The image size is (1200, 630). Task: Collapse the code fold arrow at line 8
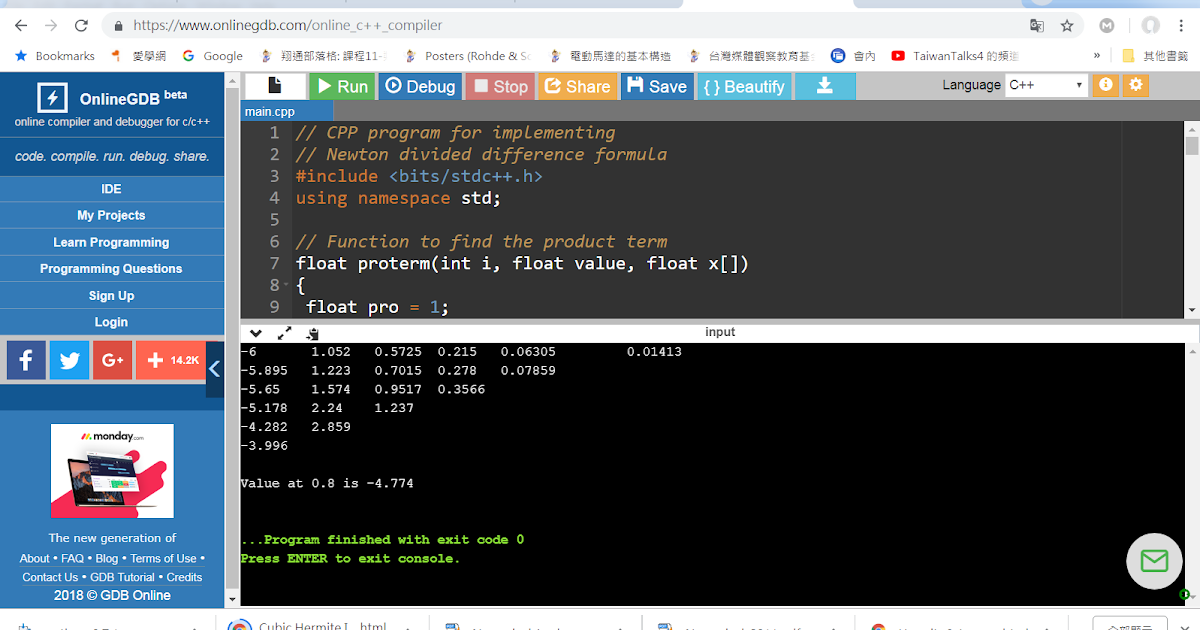287,286
